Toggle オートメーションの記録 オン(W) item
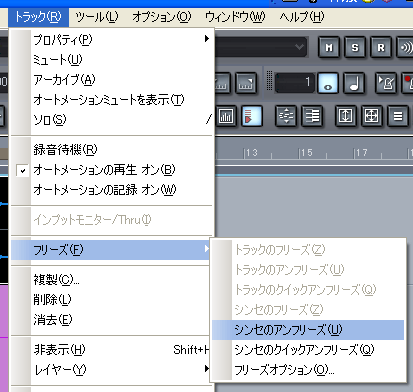This screenshot has width=413, height=392. pyautogui.click(x=112, y=190)
